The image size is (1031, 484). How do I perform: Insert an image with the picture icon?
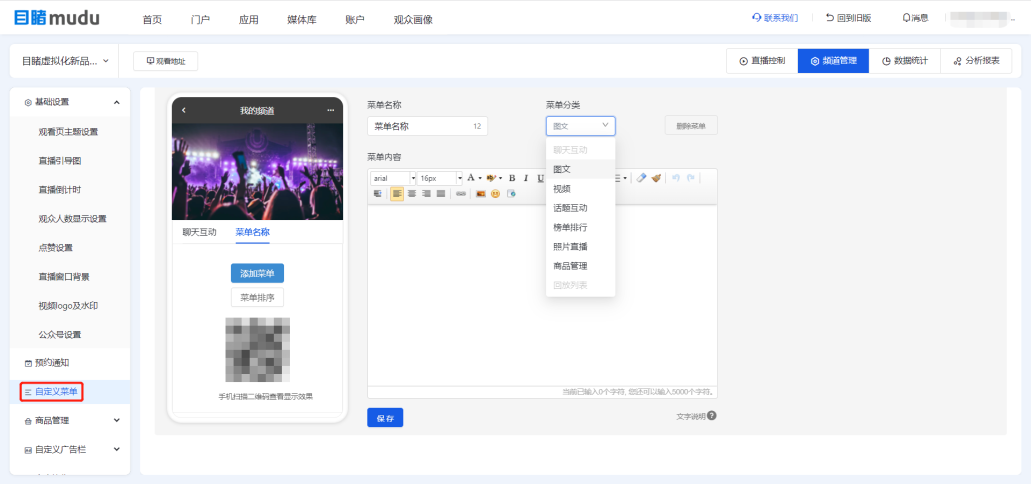tap(481, 193)
